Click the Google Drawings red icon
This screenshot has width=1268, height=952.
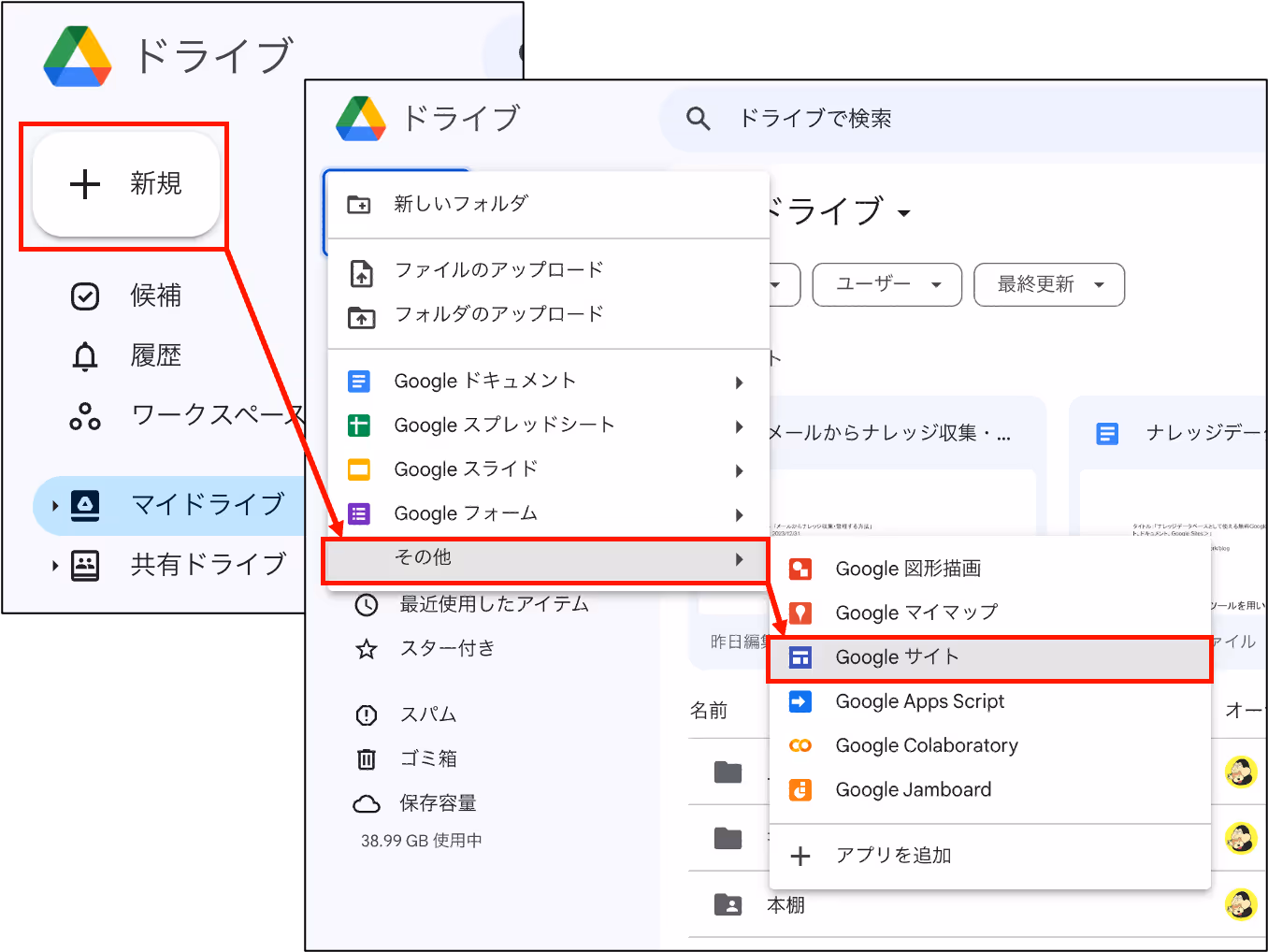[800, 569]
